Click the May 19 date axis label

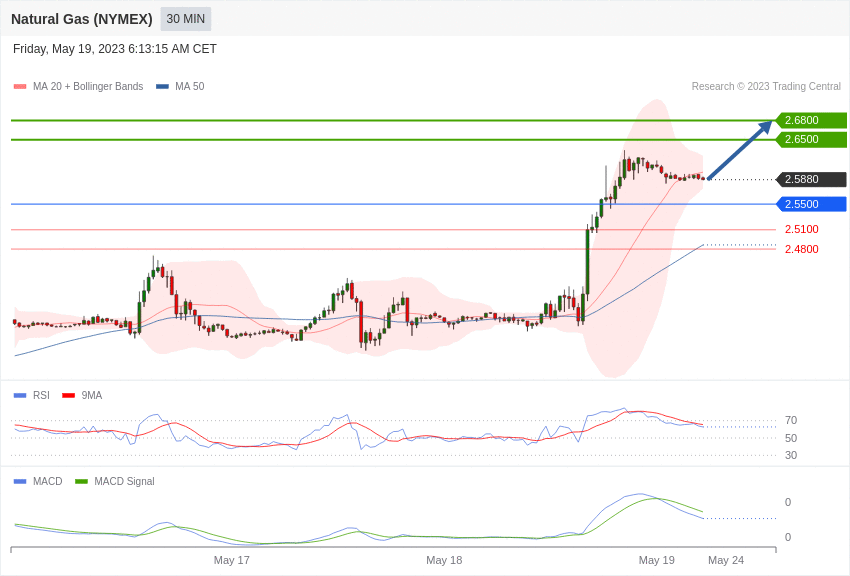pyautogui.click(x=656, y=560)
